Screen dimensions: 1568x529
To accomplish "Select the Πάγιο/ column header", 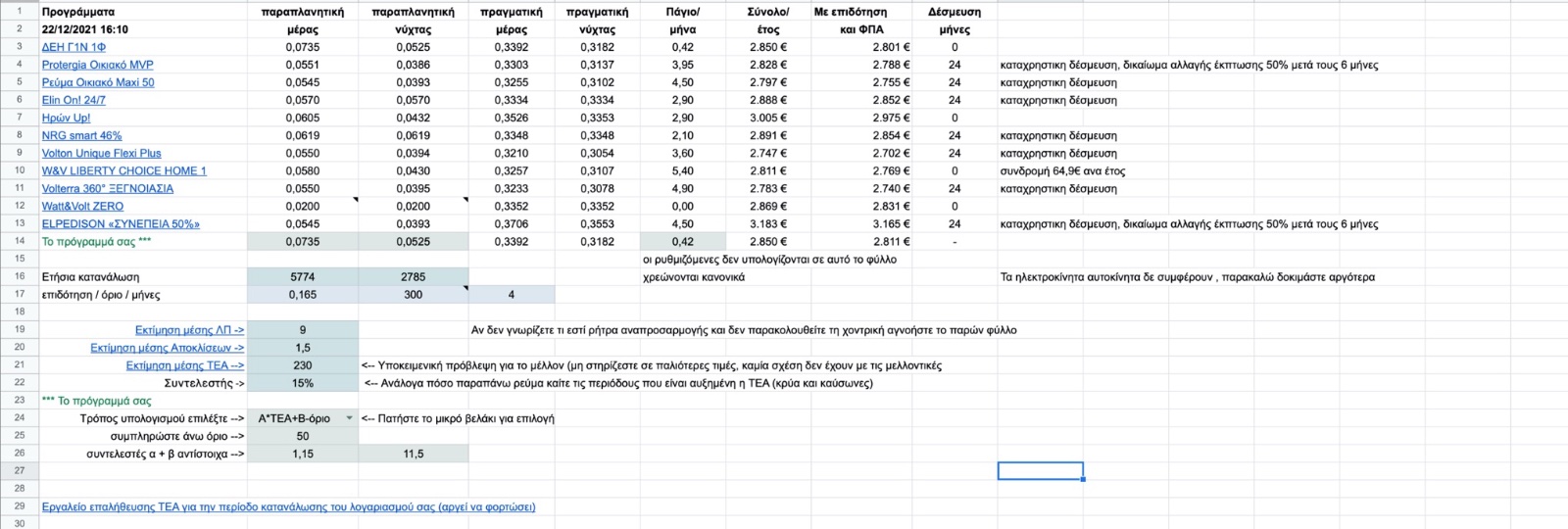I will click(x=682, y=12).
